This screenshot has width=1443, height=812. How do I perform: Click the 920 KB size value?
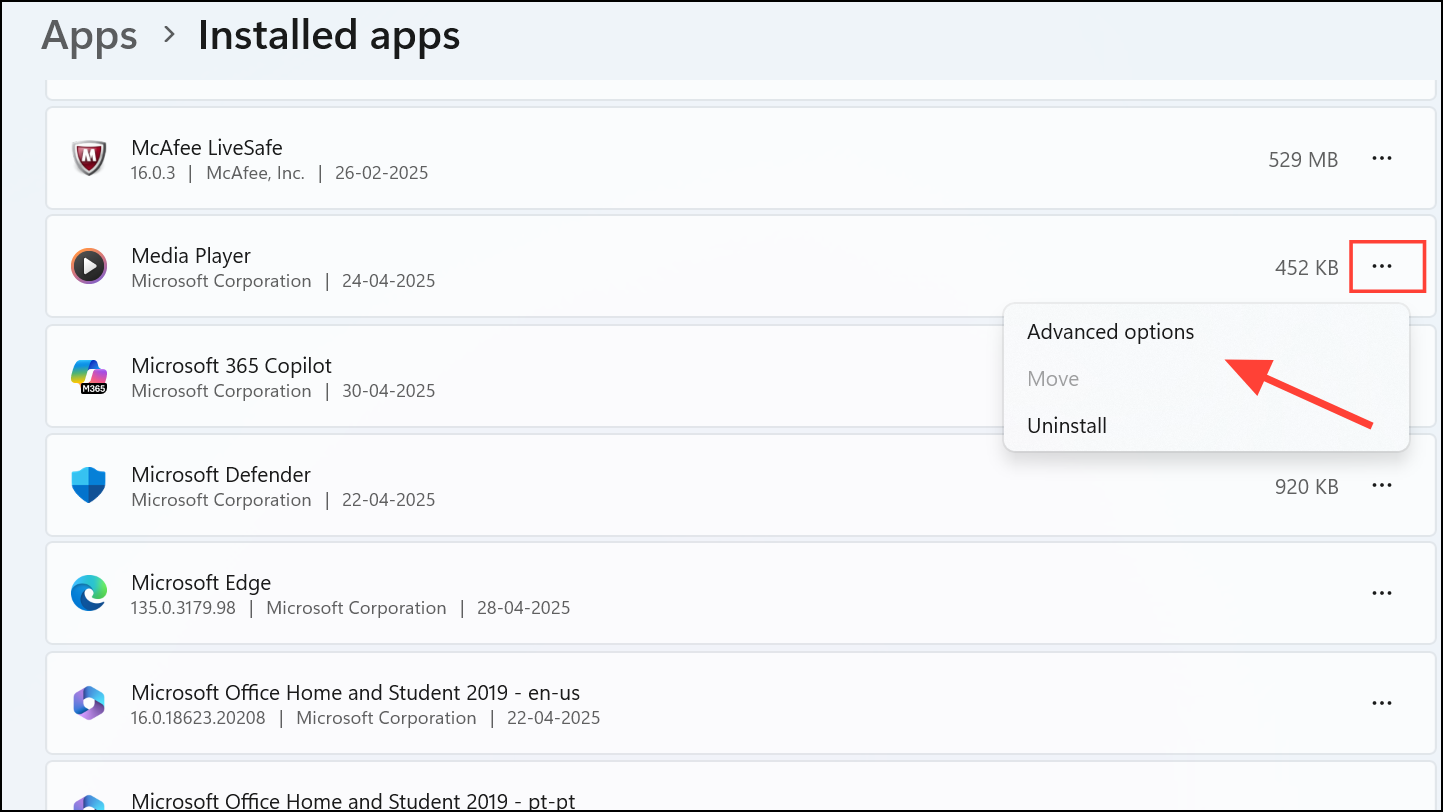point(1306,487)
